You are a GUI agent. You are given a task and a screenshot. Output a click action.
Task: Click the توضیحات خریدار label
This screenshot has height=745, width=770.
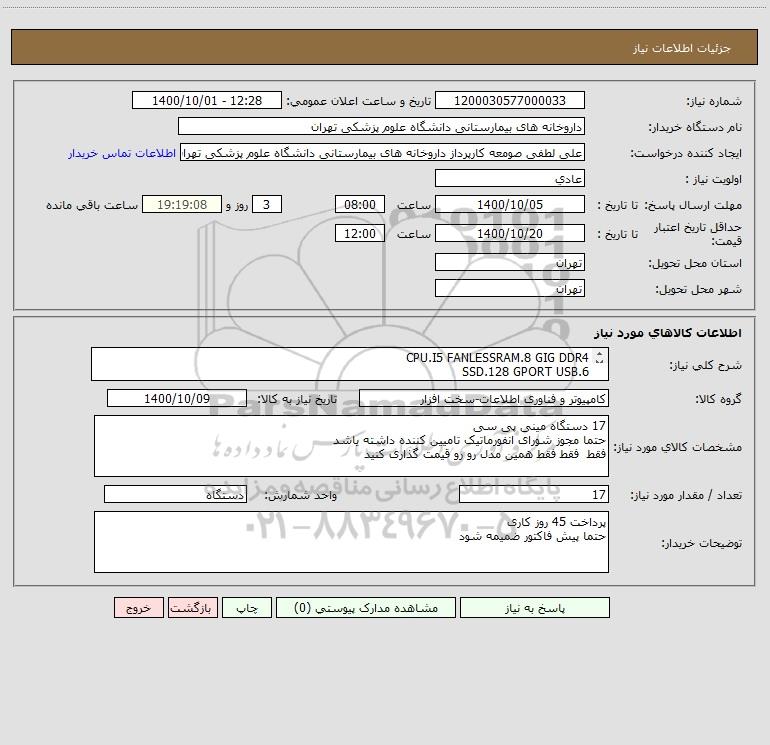pyautogui.click(x=701, y=543)
